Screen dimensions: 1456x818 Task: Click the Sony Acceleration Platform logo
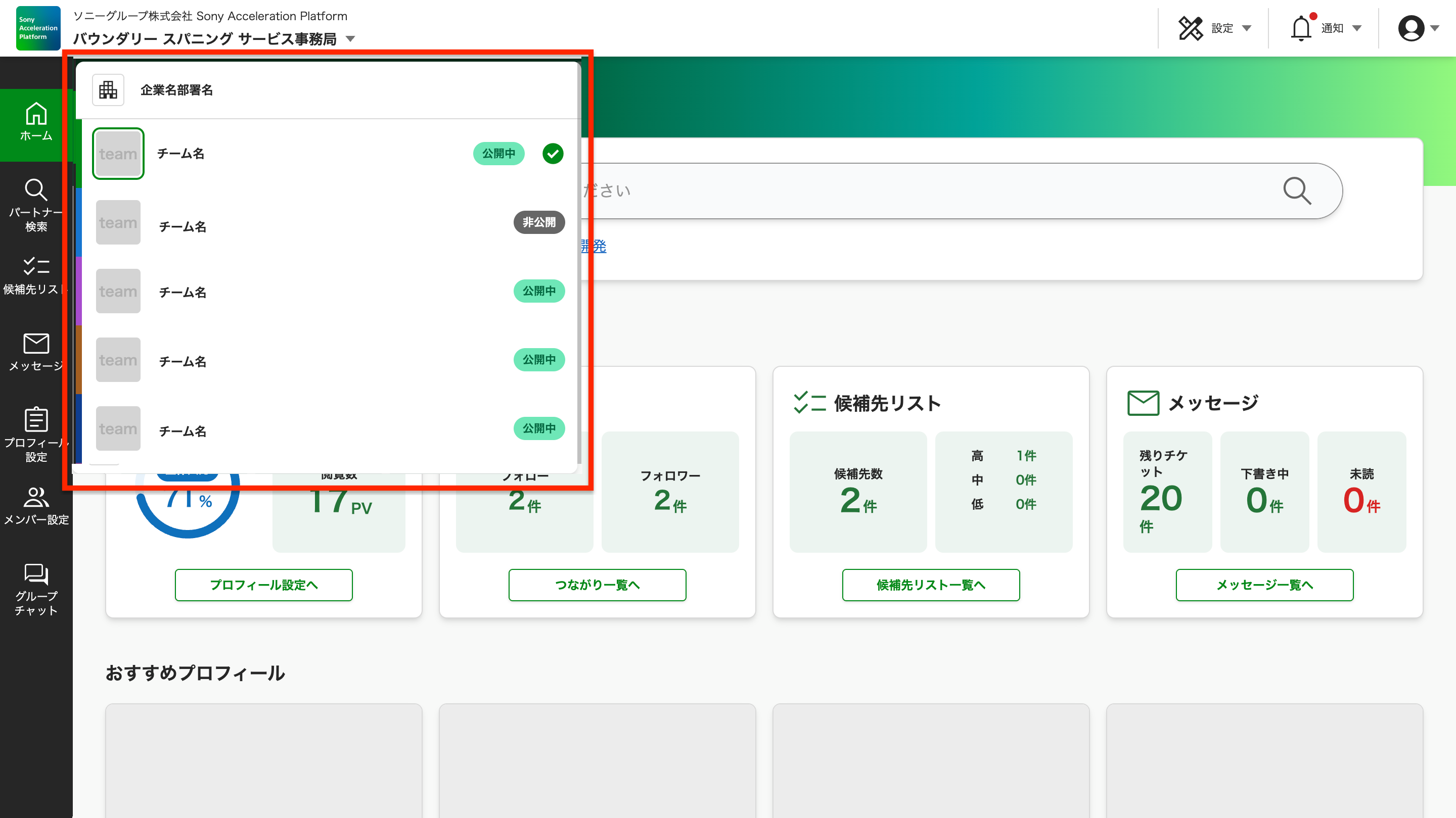point(38,28)
